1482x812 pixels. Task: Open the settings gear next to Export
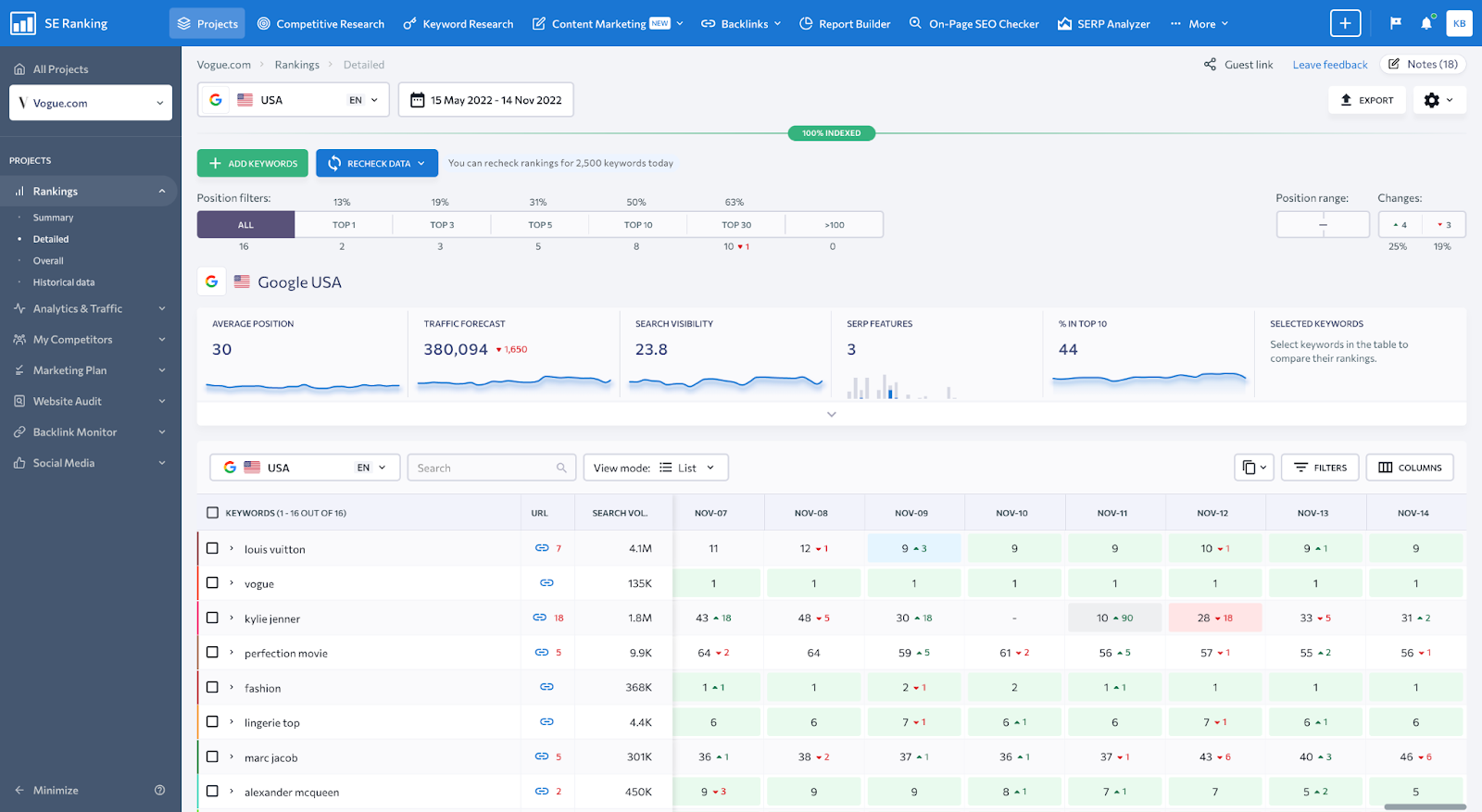pyautogui.click(x=1438, y=100)
